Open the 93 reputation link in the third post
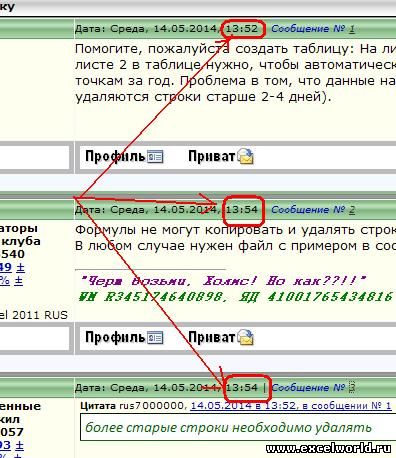The height and width of the screenshot is (458, 396). pyautogui.click(x=5, y=445)
